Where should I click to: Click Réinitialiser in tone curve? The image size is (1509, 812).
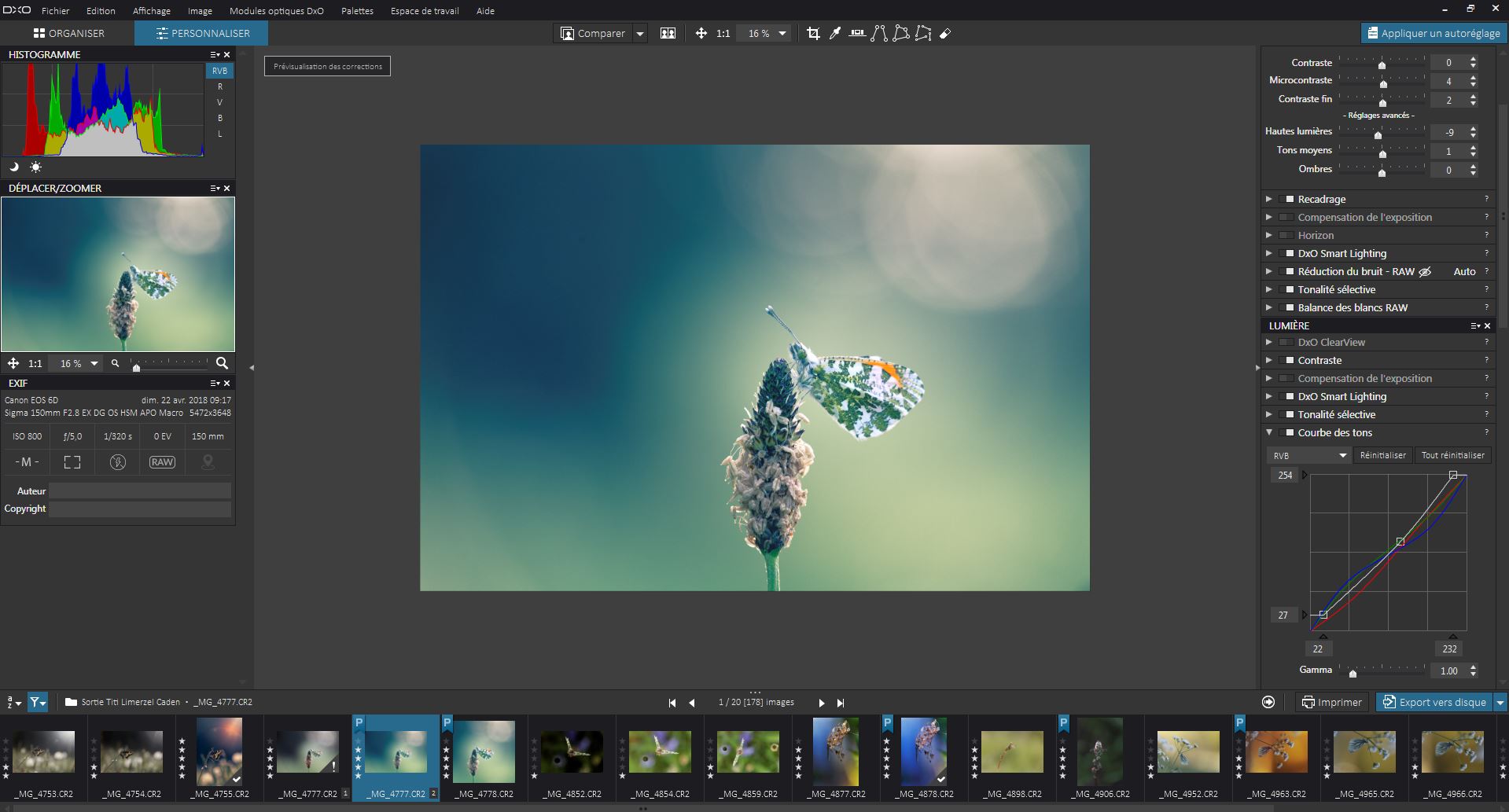(1382, 455)
